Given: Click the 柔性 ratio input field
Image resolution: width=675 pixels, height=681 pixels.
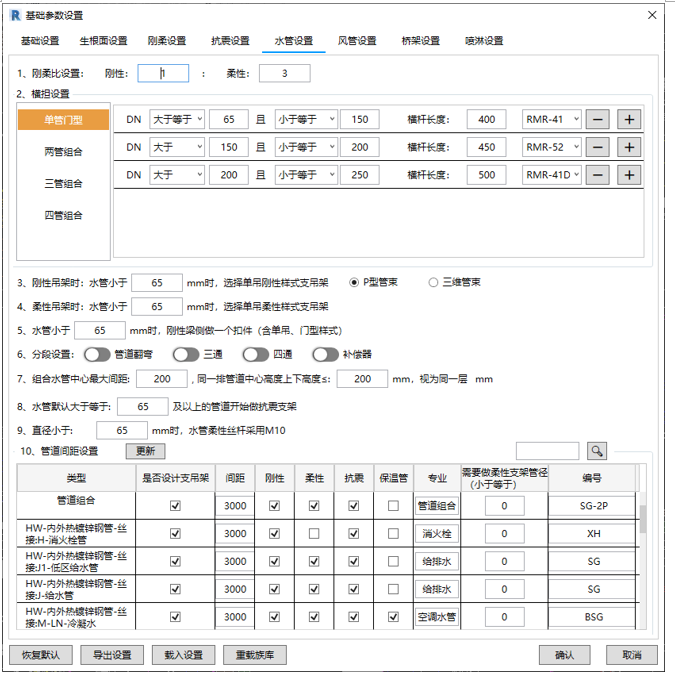Looking at the screenshot, I should click(x=285, y=73).
